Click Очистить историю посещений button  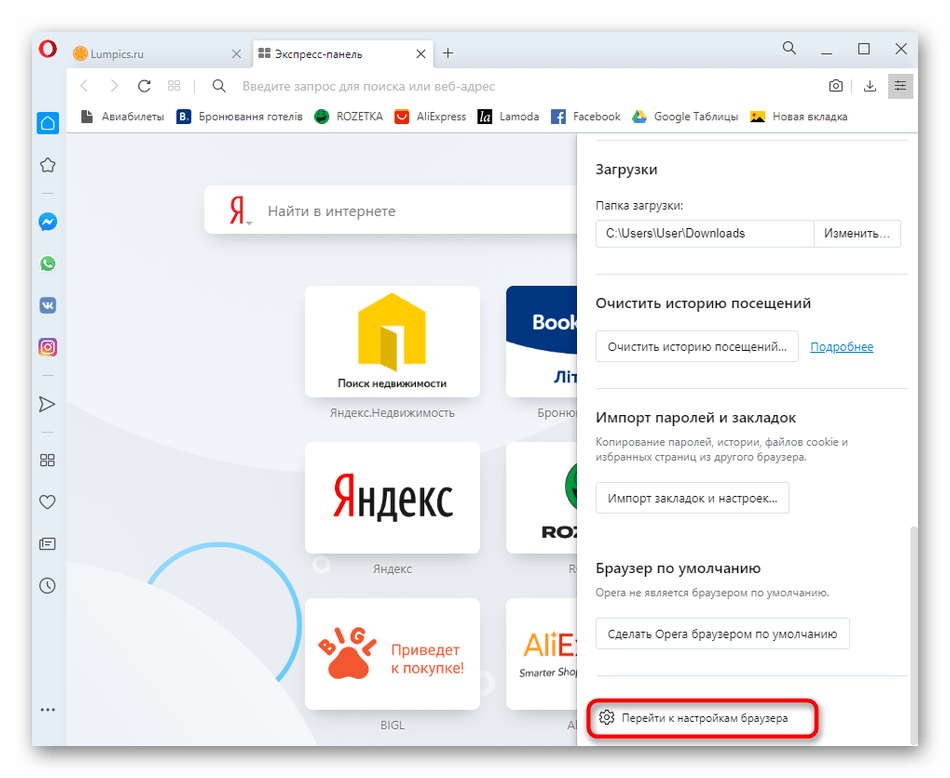coord(697,347)
